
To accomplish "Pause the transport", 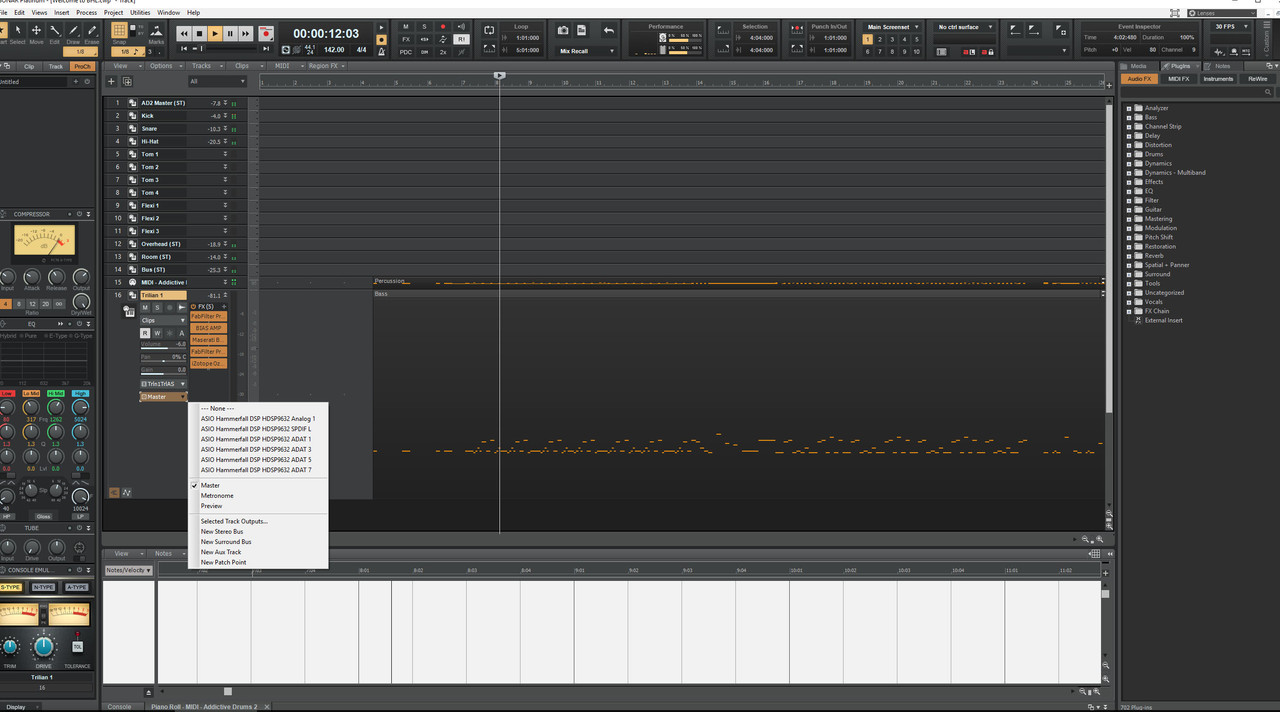I will (x=231, y=33).
